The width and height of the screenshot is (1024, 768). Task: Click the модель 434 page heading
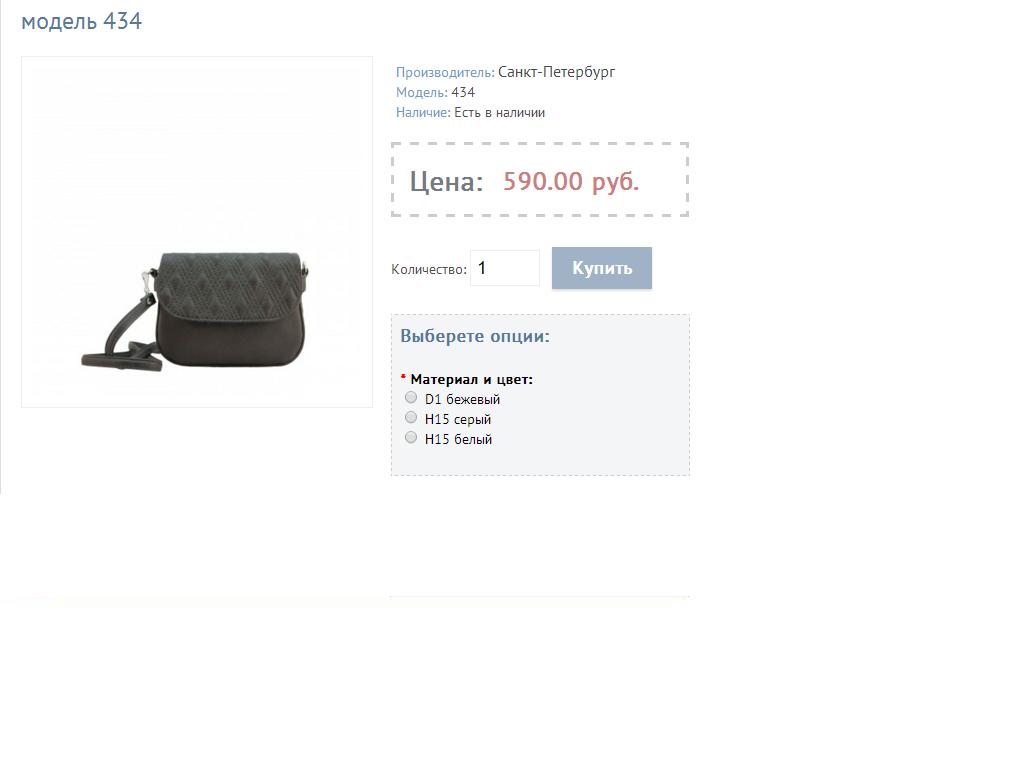click(x=82, y=22)
